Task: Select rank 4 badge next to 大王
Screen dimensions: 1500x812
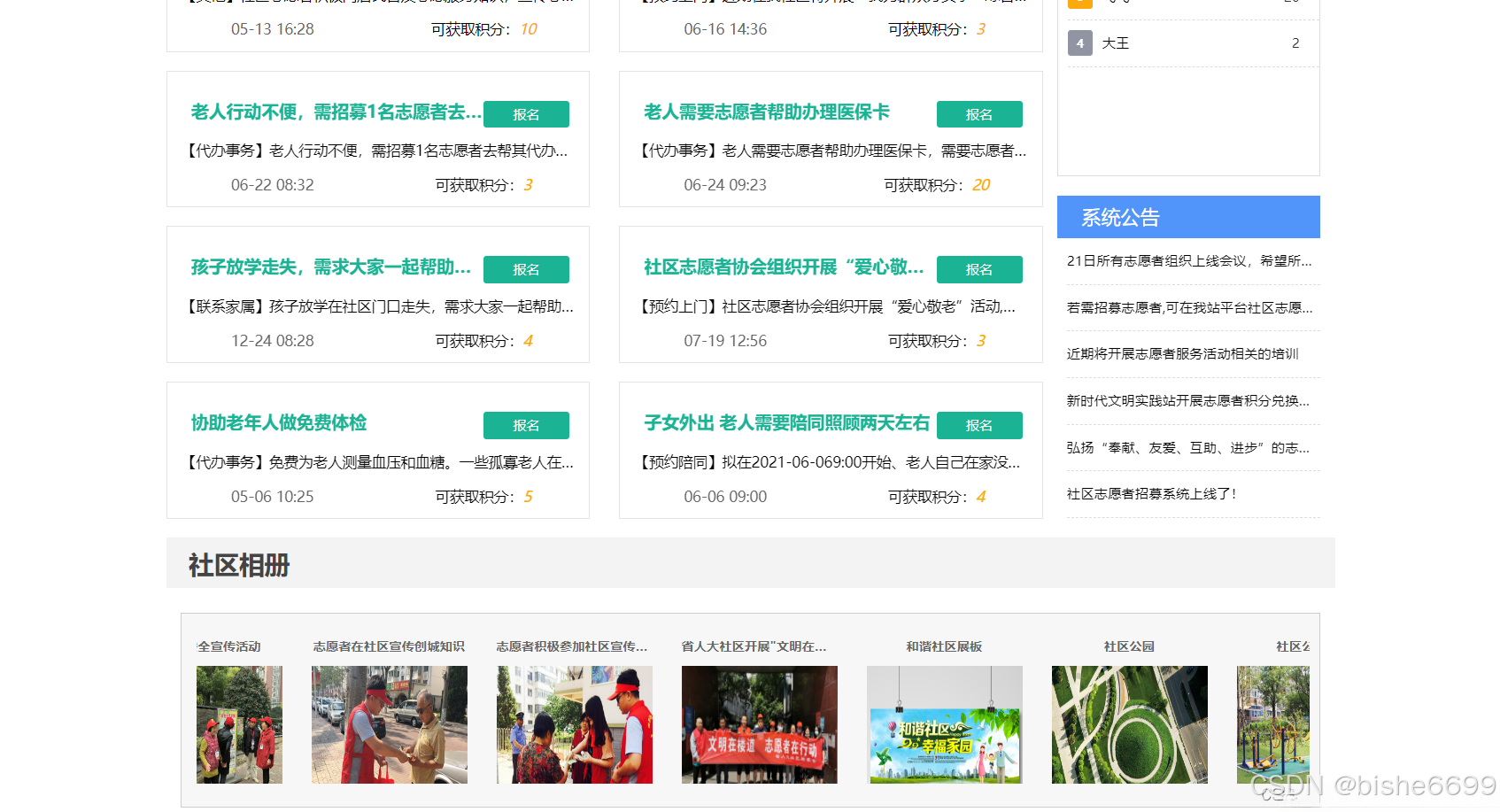Action: [1079, 43]
